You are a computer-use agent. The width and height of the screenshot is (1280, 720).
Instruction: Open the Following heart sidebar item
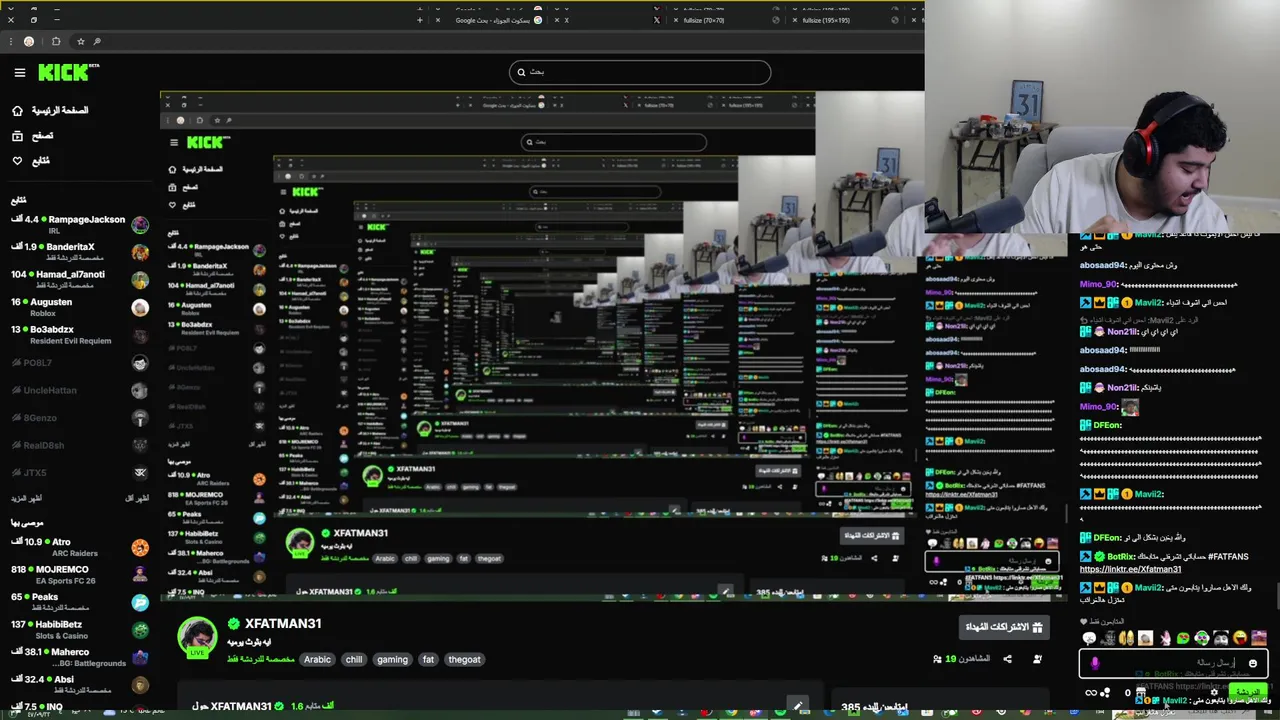click(30, 160)
